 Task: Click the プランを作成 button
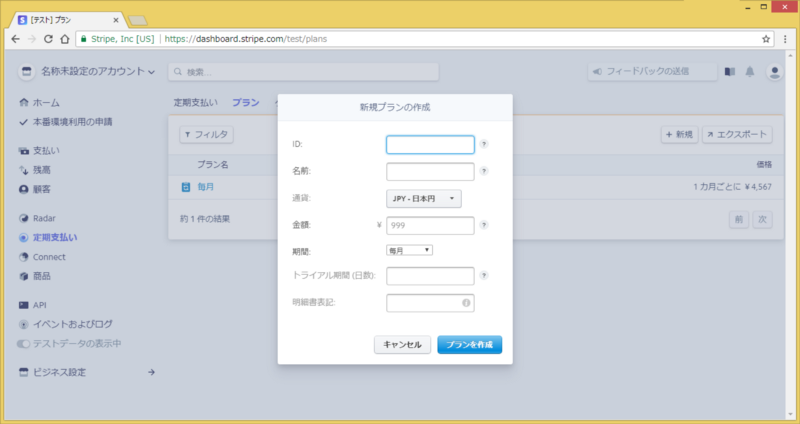pos(469,344)
